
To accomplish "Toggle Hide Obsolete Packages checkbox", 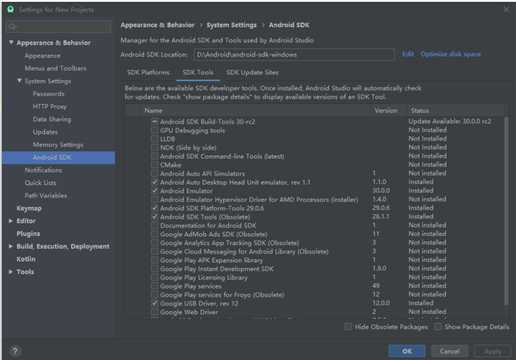I will pyautogui.click(x=348, y=327).
